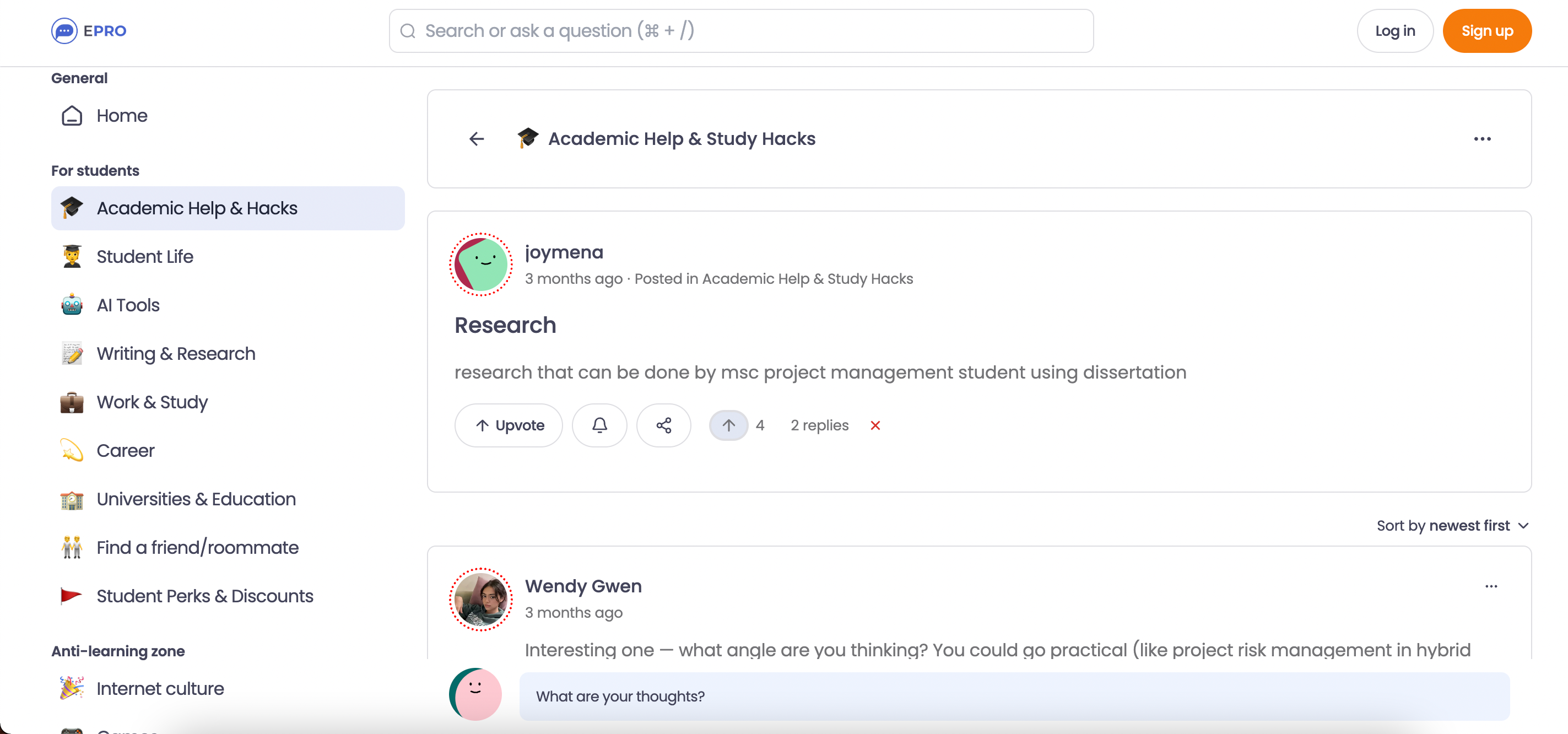
Task: Open the three-dot menu for the topic header
Action: (x=1483, y=139)
